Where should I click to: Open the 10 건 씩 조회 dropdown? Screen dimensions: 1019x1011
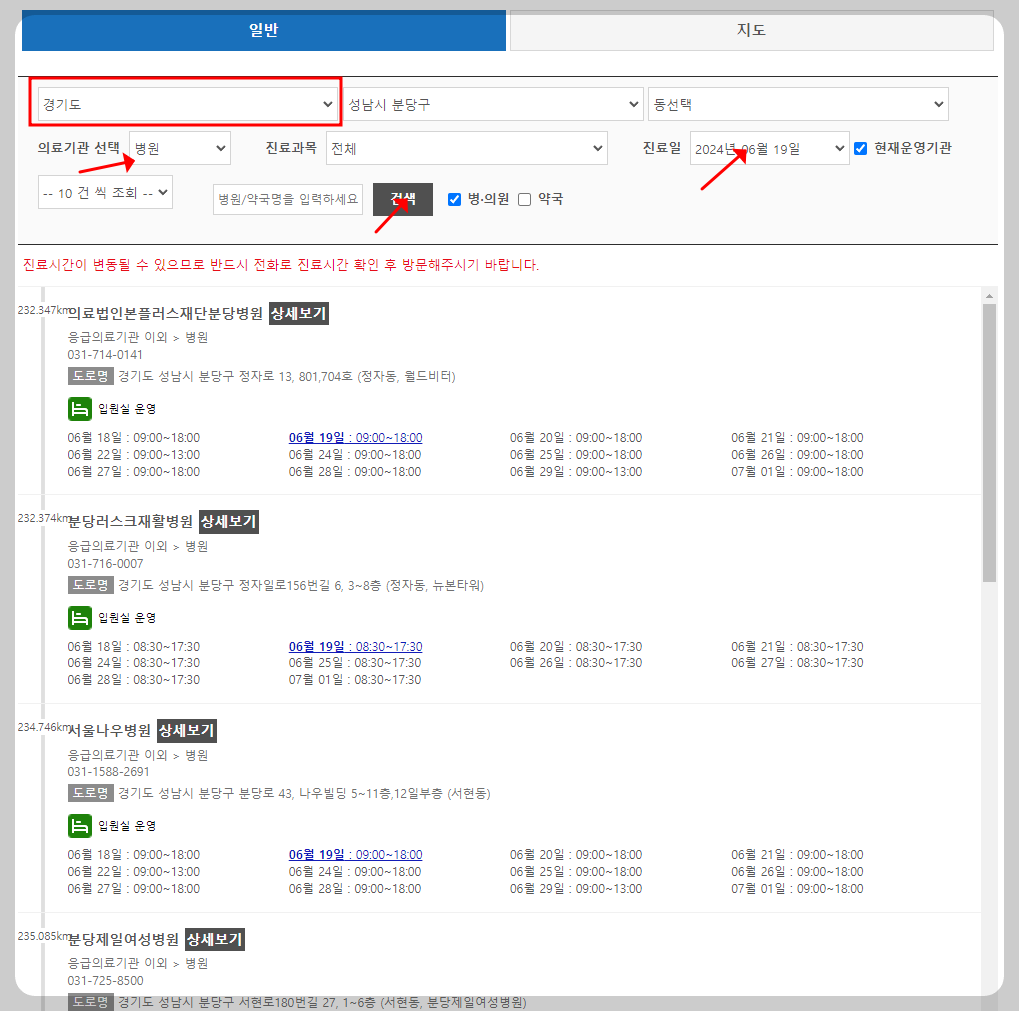pyautogui.click(x=105, y=192)
